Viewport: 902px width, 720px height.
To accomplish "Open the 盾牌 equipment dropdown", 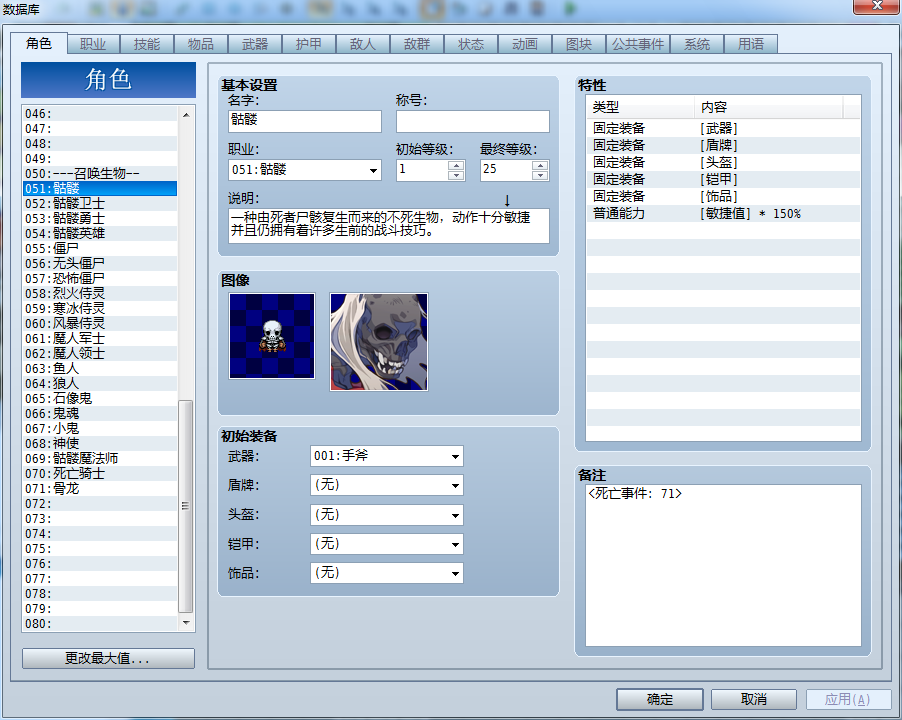I will click(455, 485).
